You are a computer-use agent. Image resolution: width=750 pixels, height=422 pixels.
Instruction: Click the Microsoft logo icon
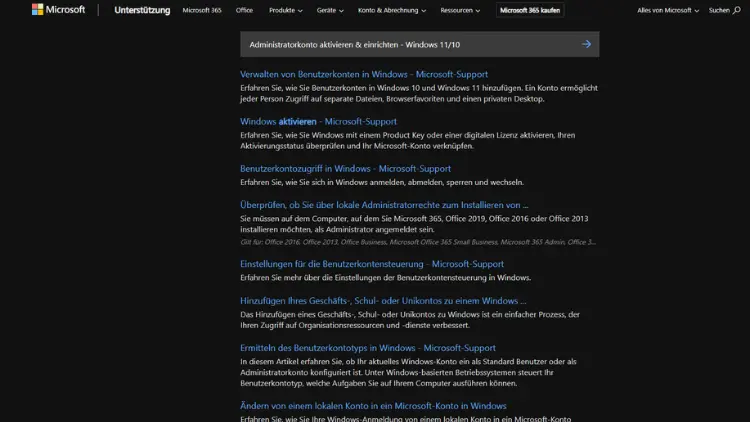(37, 10)
